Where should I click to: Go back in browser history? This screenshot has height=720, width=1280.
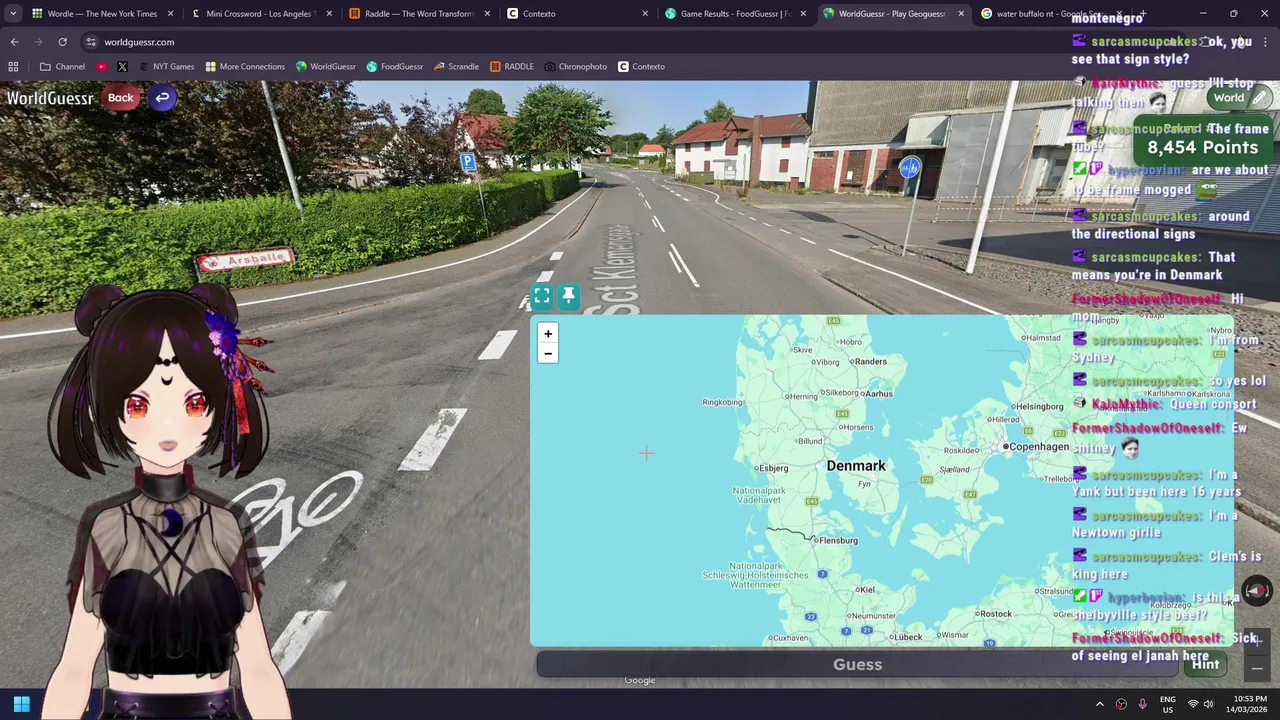pyautogui.click(x=14, y=42)
